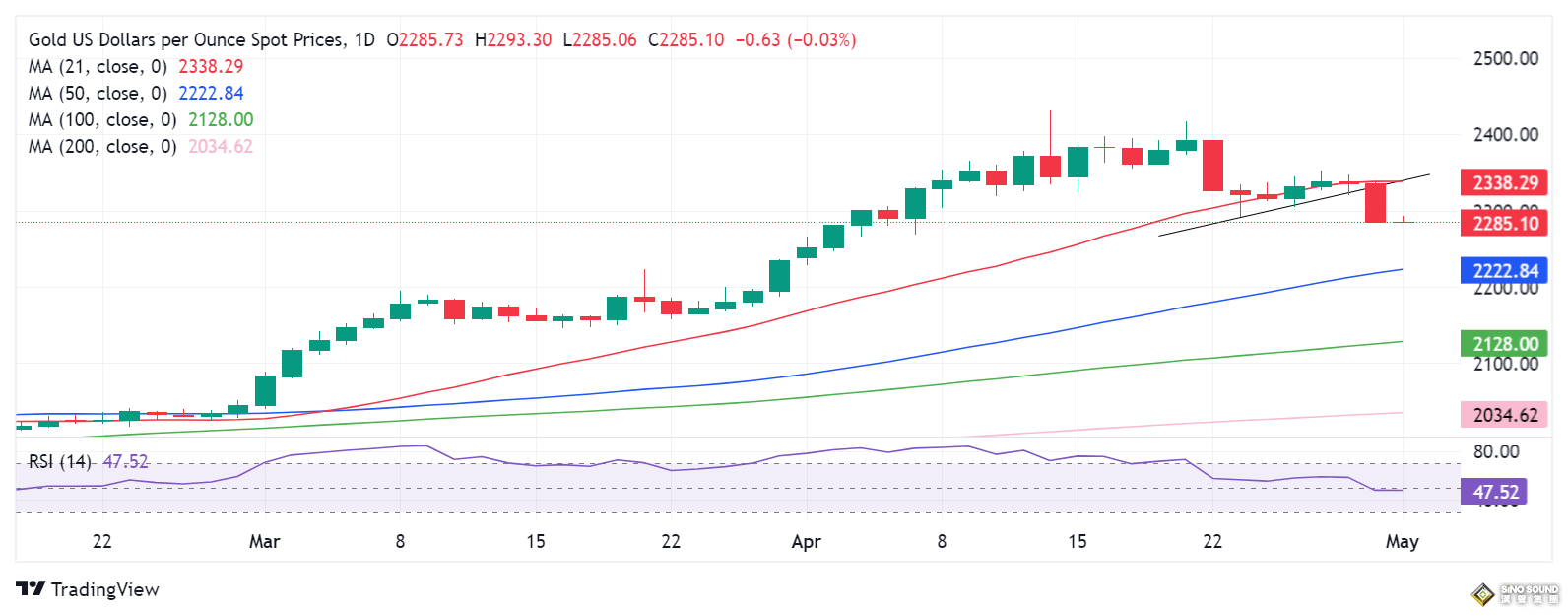Select the MA (21, close, 0) legend
The image size is (1568, 616).
coord(98,67)
